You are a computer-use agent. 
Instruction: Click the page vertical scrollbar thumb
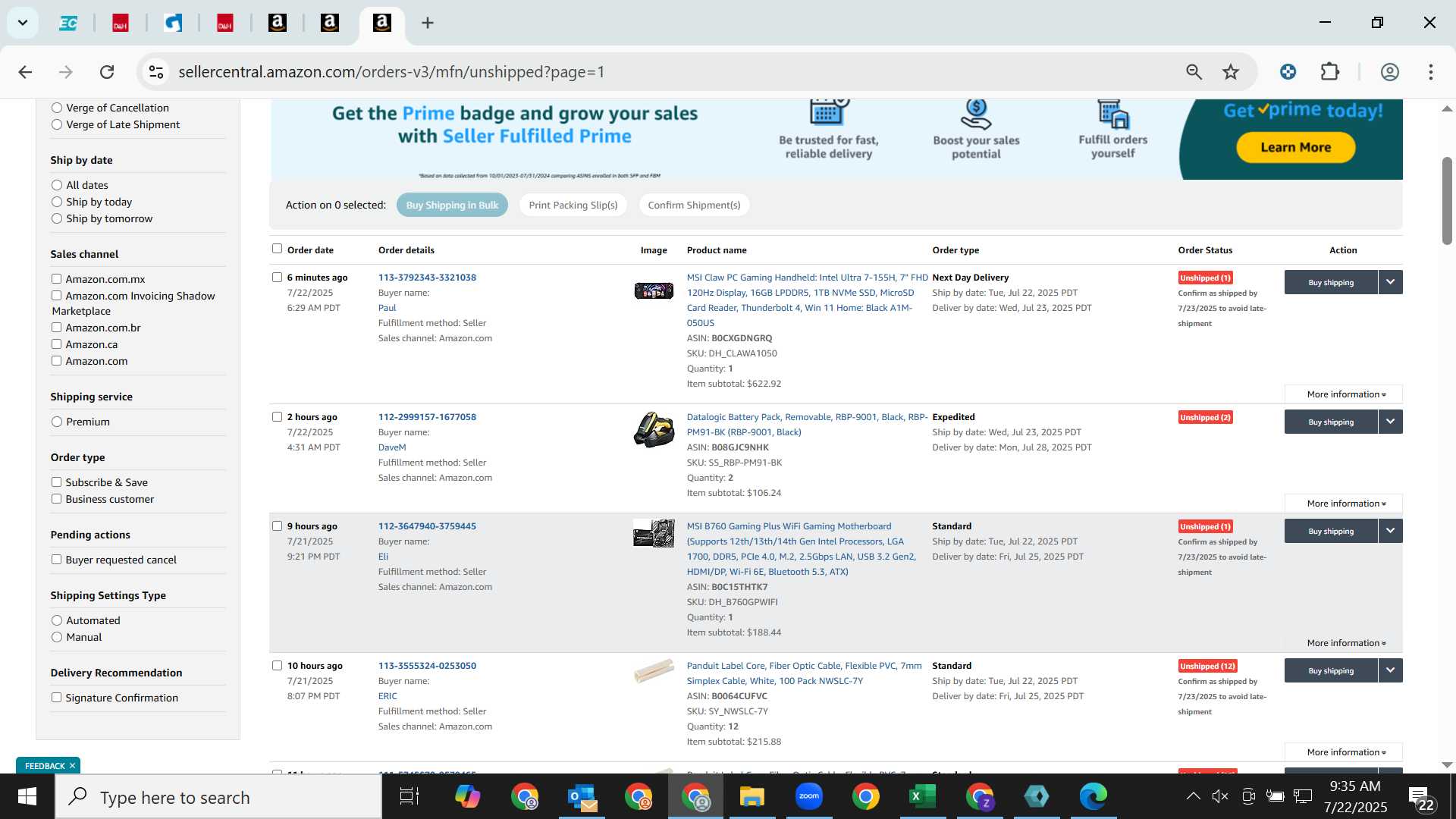click(x=1446, y=201)
